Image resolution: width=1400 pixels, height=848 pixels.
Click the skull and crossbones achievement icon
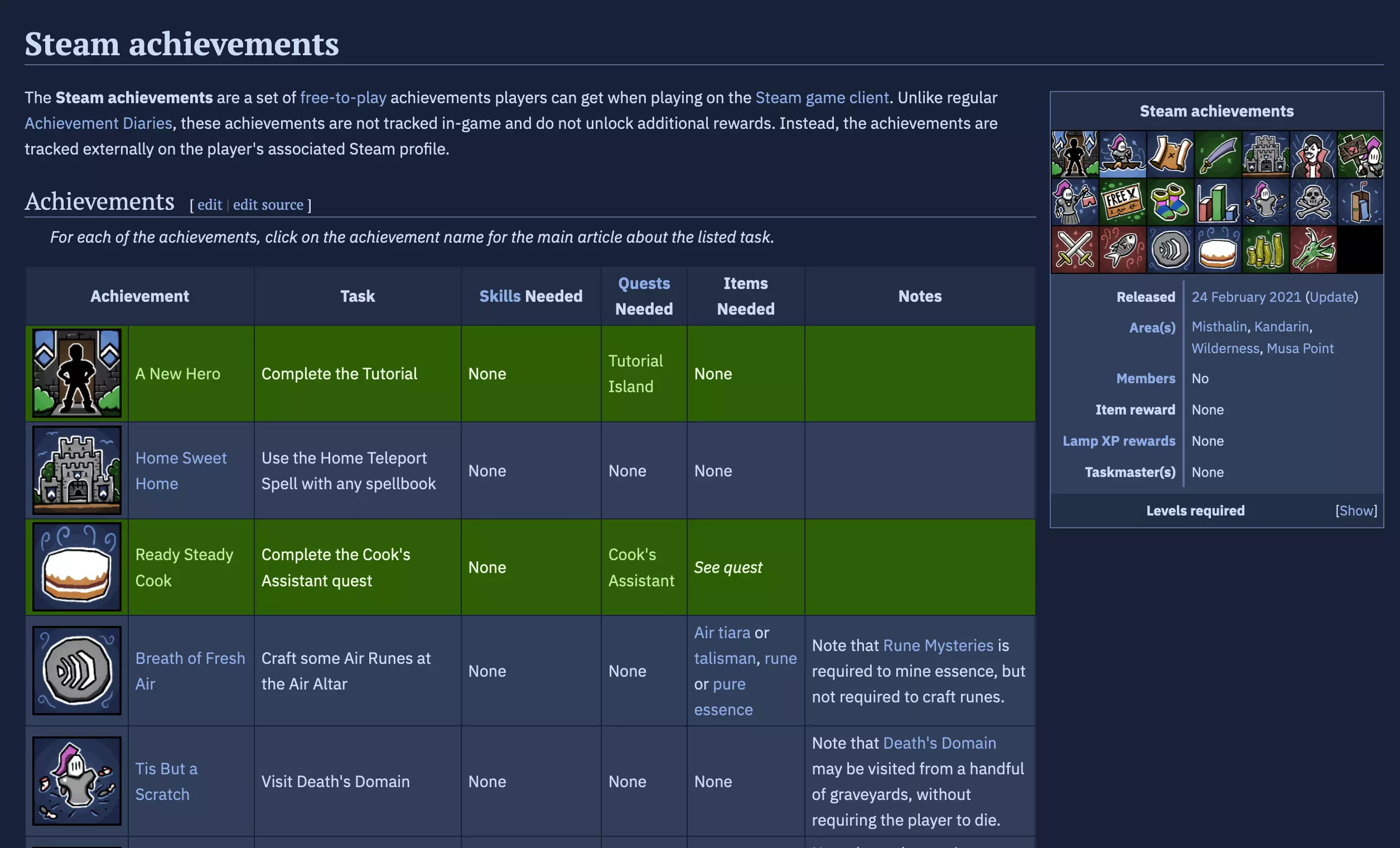(x=1312, y=203)
